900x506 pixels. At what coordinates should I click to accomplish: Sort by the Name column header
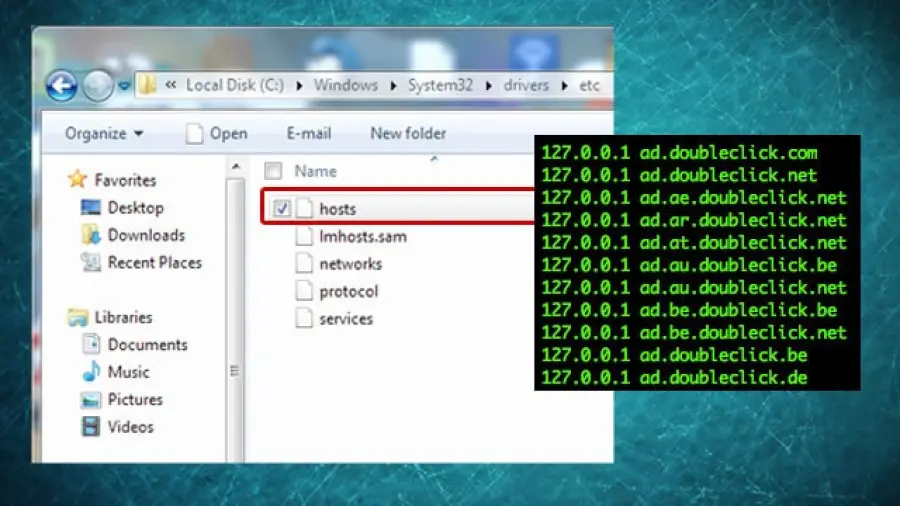[x=315, y=171]
